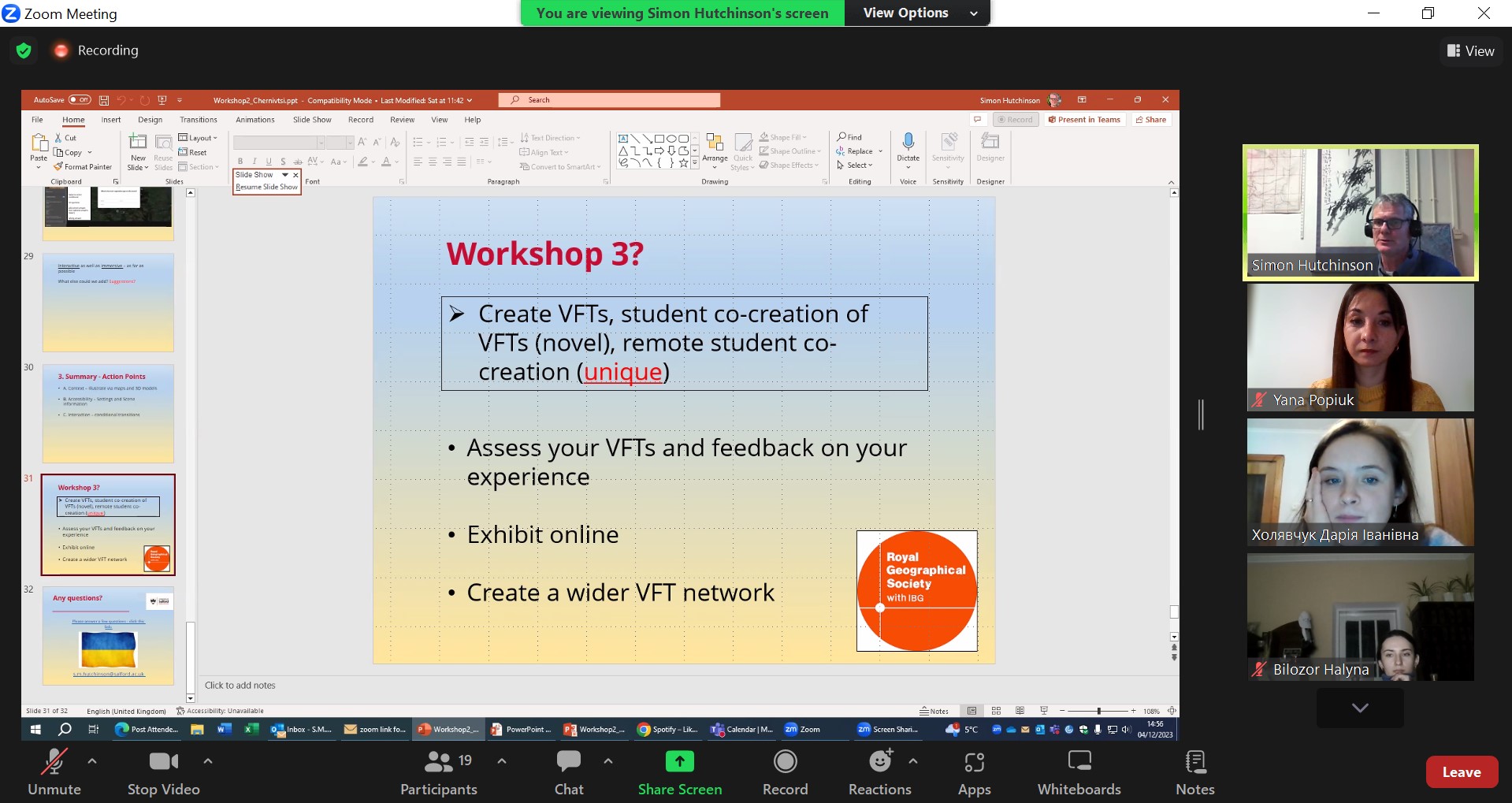Open the File menu in PowerPoint
1512x803 pixels.
(x=37, y=120)
